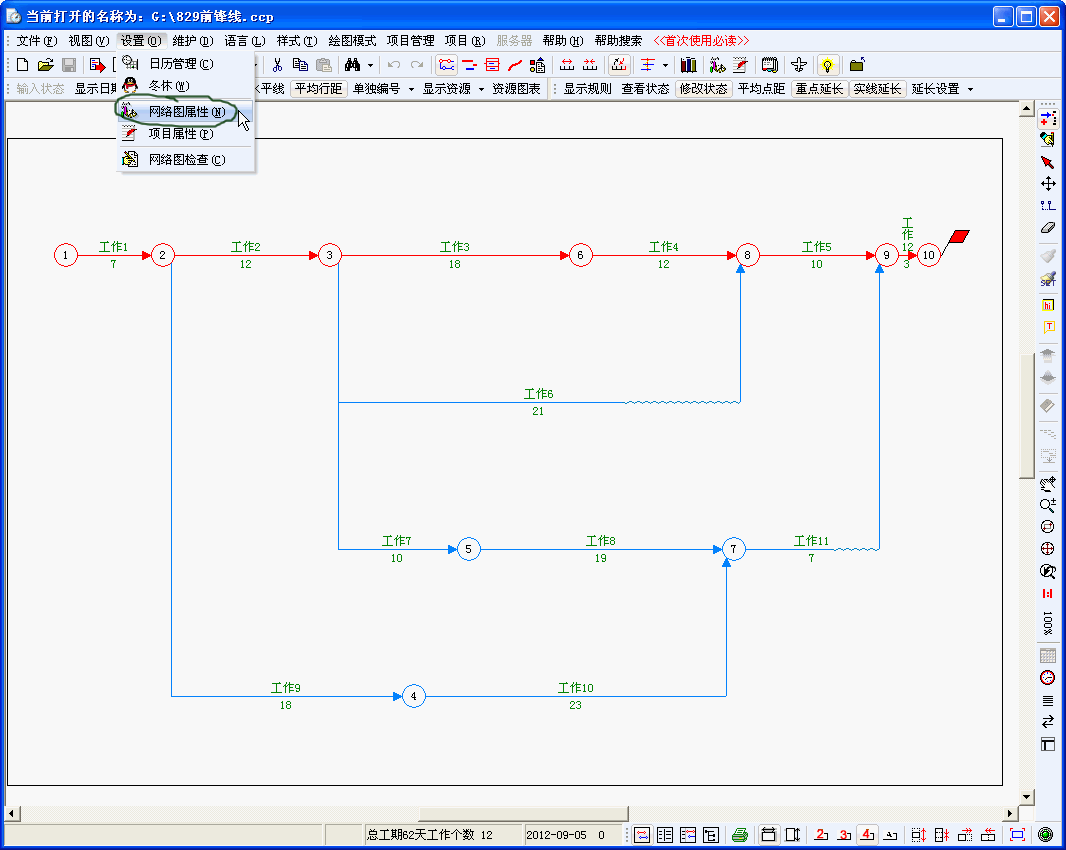1066x850 pixels.
Task: Click the green round indicator icon
Action: pos(1046,834)
